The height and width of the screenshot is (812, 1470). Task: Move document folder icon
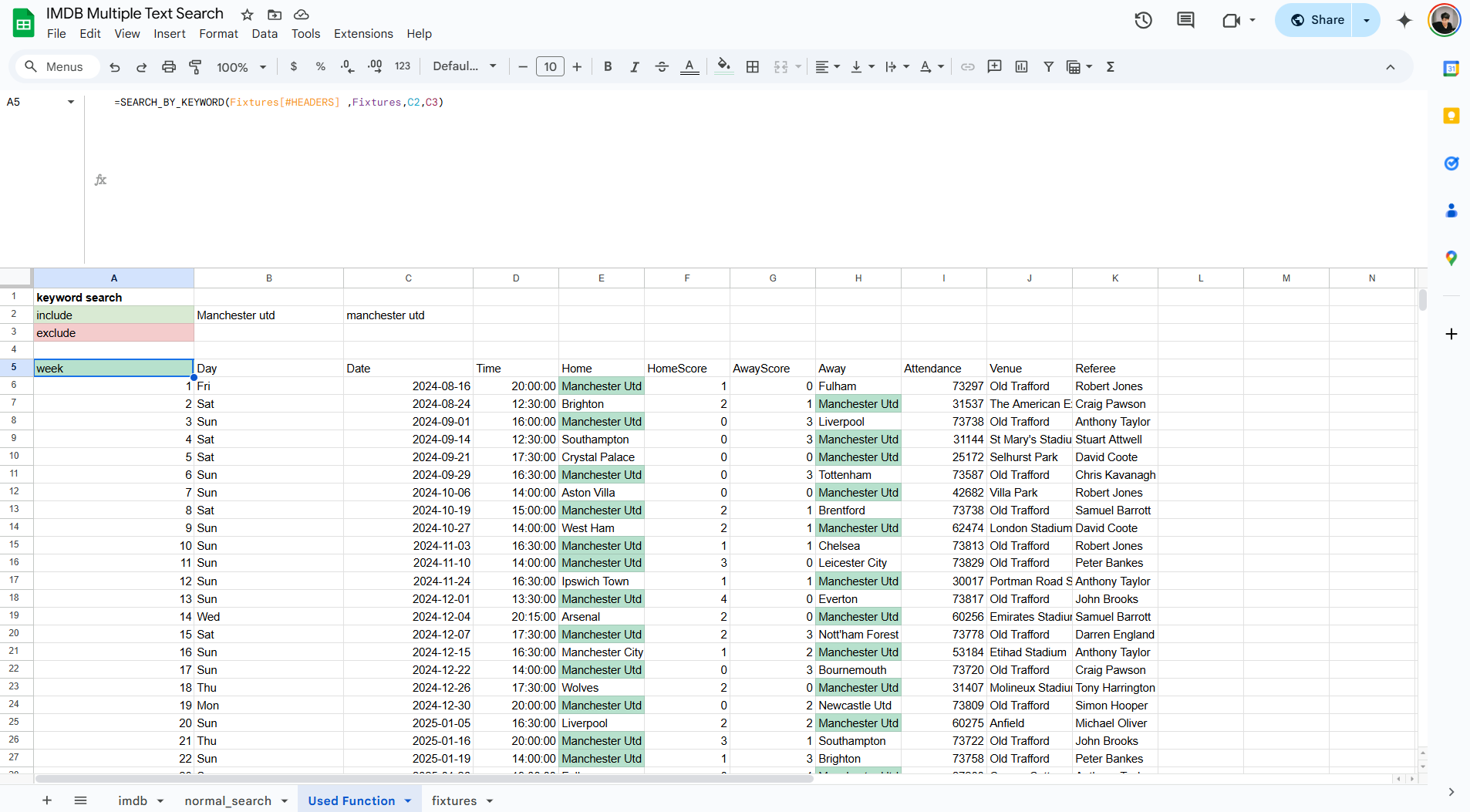275,15
